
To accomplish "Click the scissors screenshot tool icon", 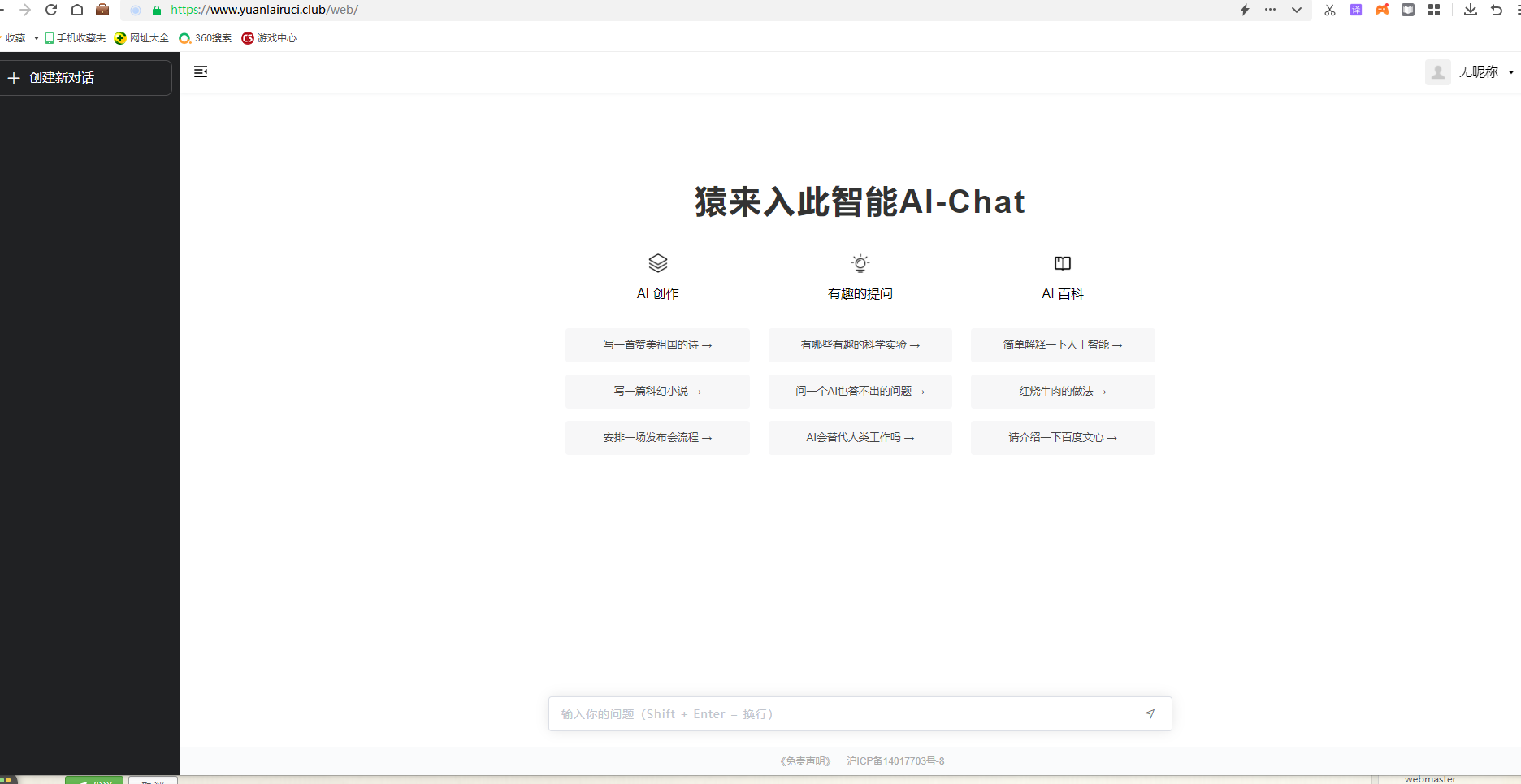I will coord(1329,10).
